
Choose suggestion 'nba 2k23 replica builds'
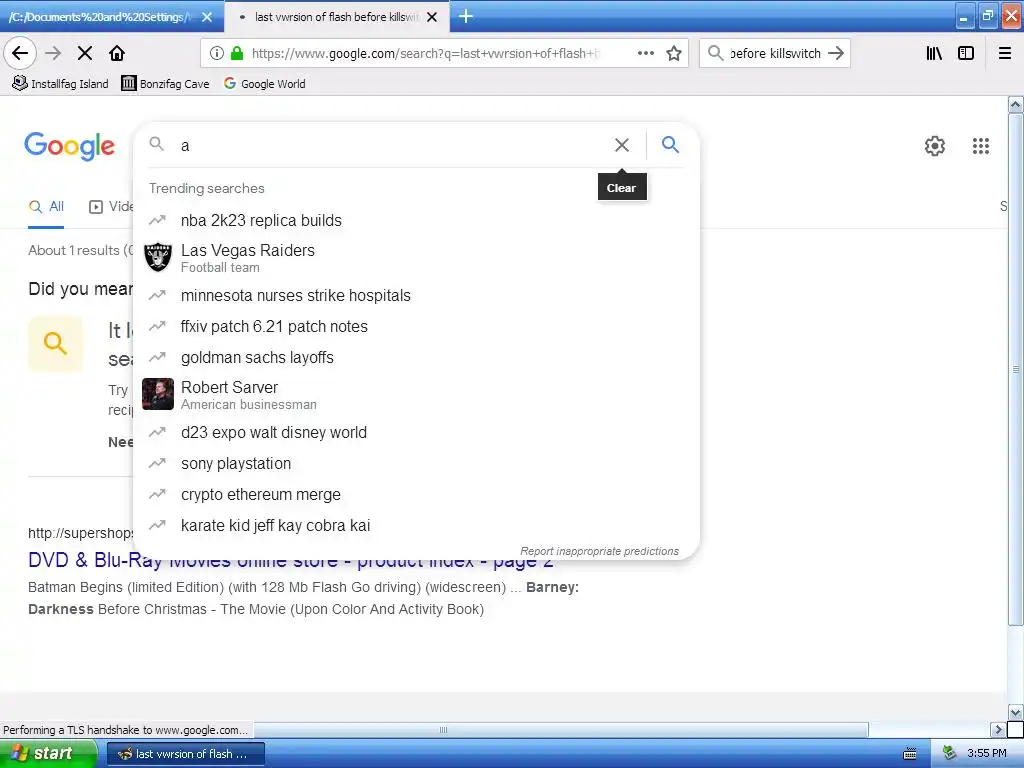click(416, 221)
